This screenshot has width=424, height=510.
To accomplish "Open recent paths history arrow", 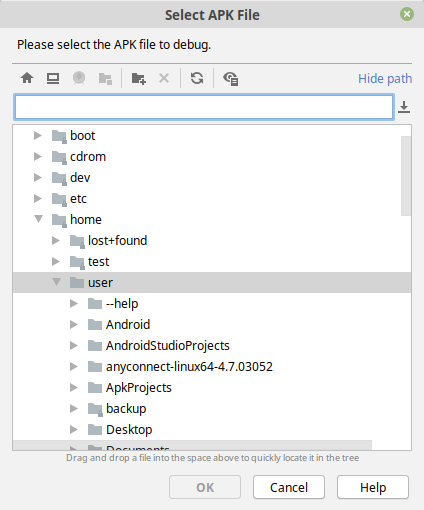I will pyautogui.click(x=404, y=107).
